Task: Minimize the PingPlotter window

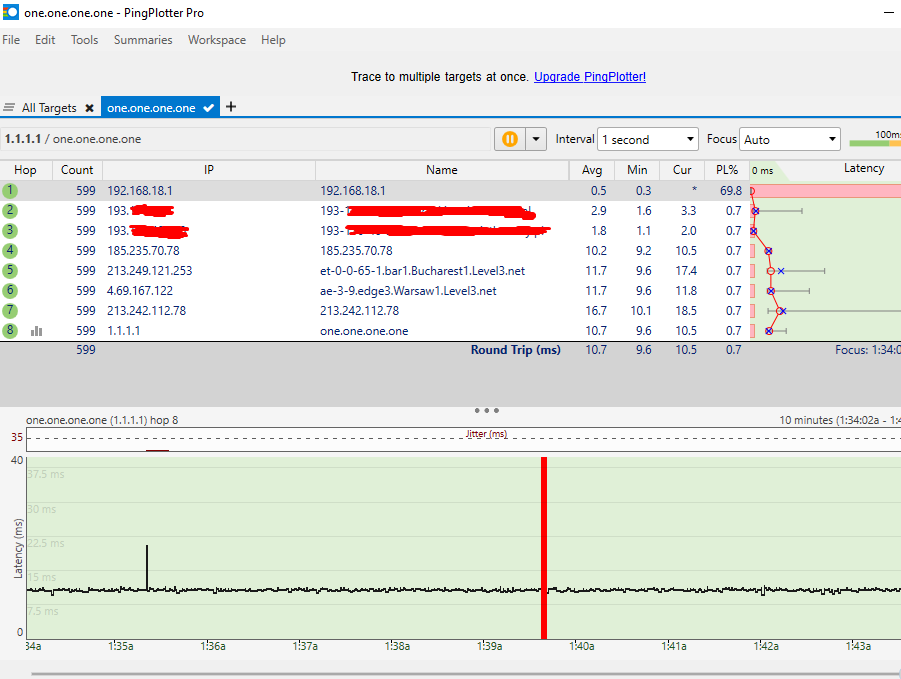Action: [x=889, y=12]
